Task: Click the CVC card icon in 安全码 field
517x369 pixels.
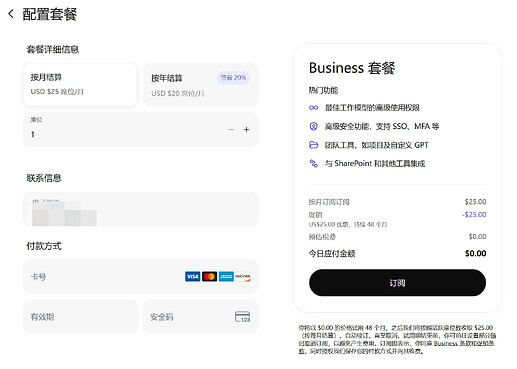Action: [243, 317]
